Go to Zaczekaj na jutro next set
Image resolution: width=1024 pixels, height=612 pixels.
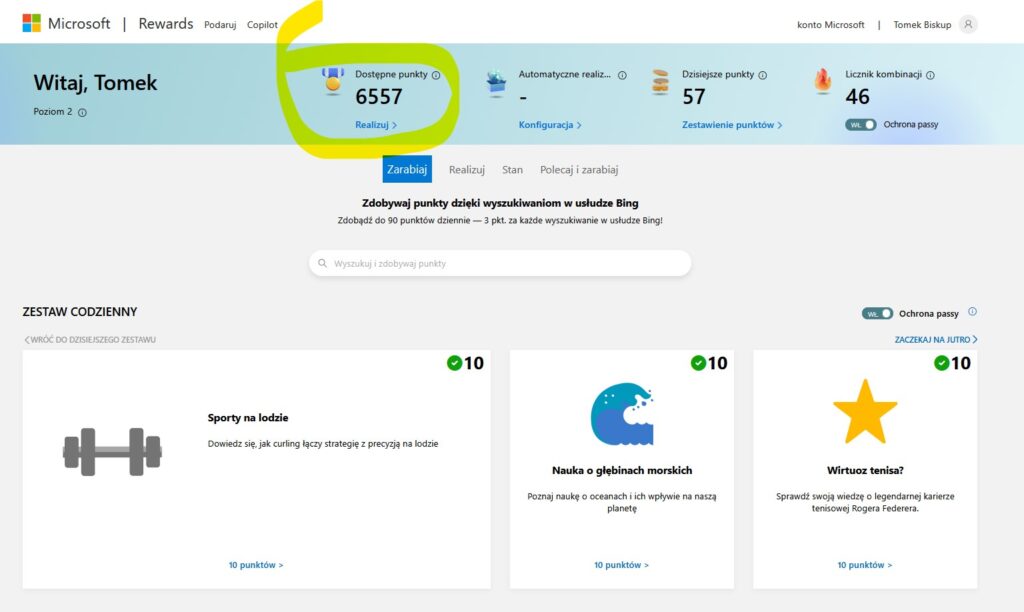[x=936, y=340]
